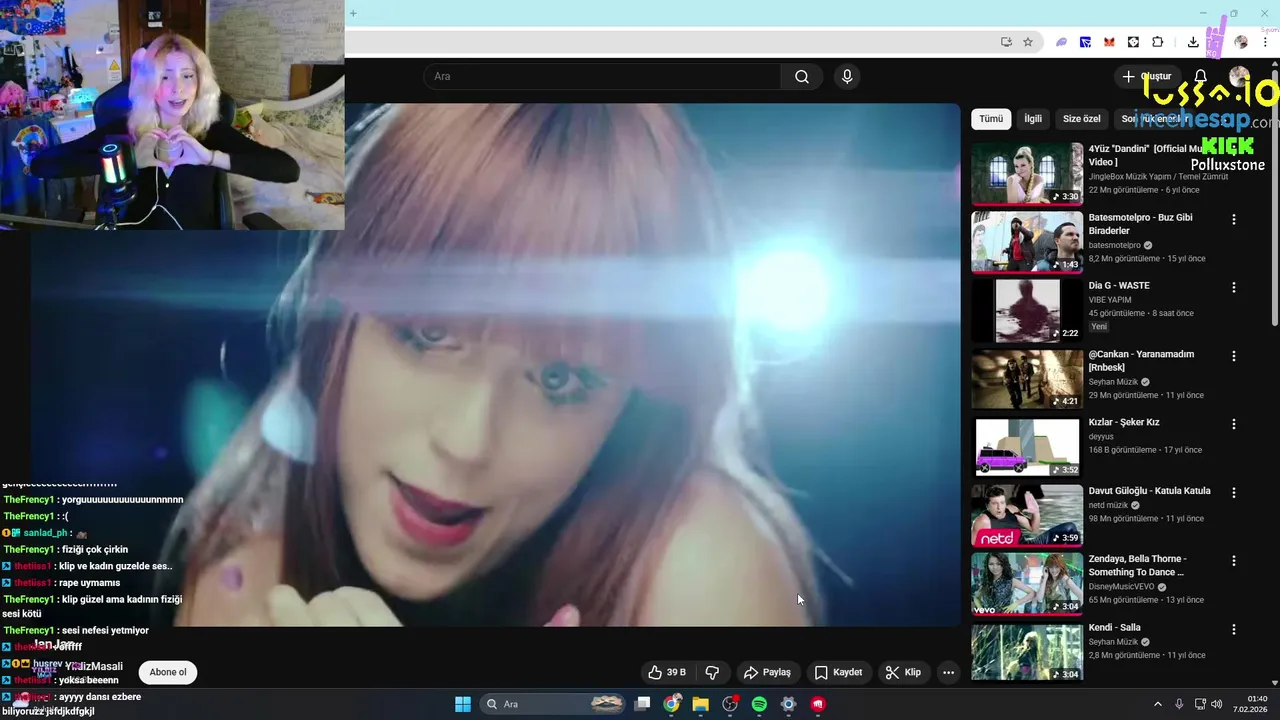Open File Explorer from taskbar
Image resolution: width=1280 pixels, height=720 pixels.
(x=700, y=704)
